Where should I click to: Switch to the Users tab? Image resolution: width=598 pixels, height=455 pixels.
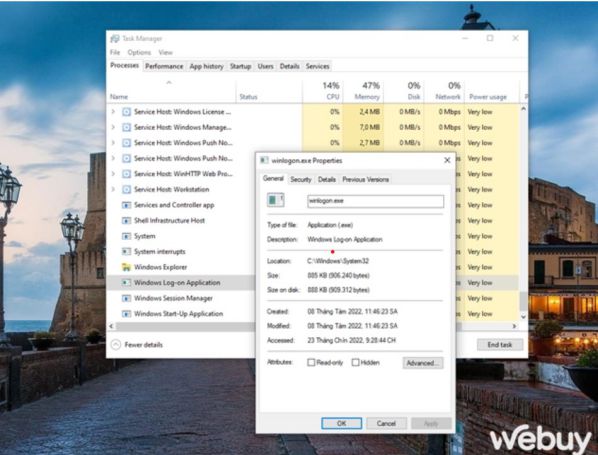(265, 66)
